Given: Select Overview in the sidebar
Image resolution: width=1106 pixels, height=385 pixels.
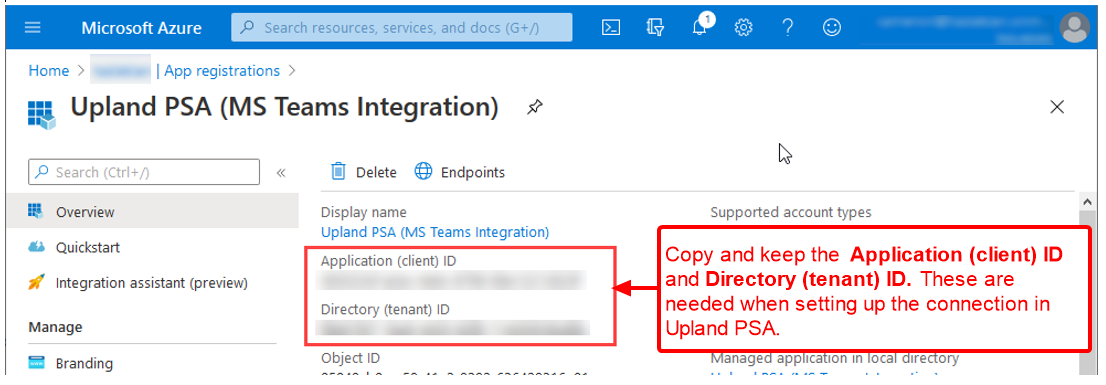Looking at the screenshot, I should 152,212.
